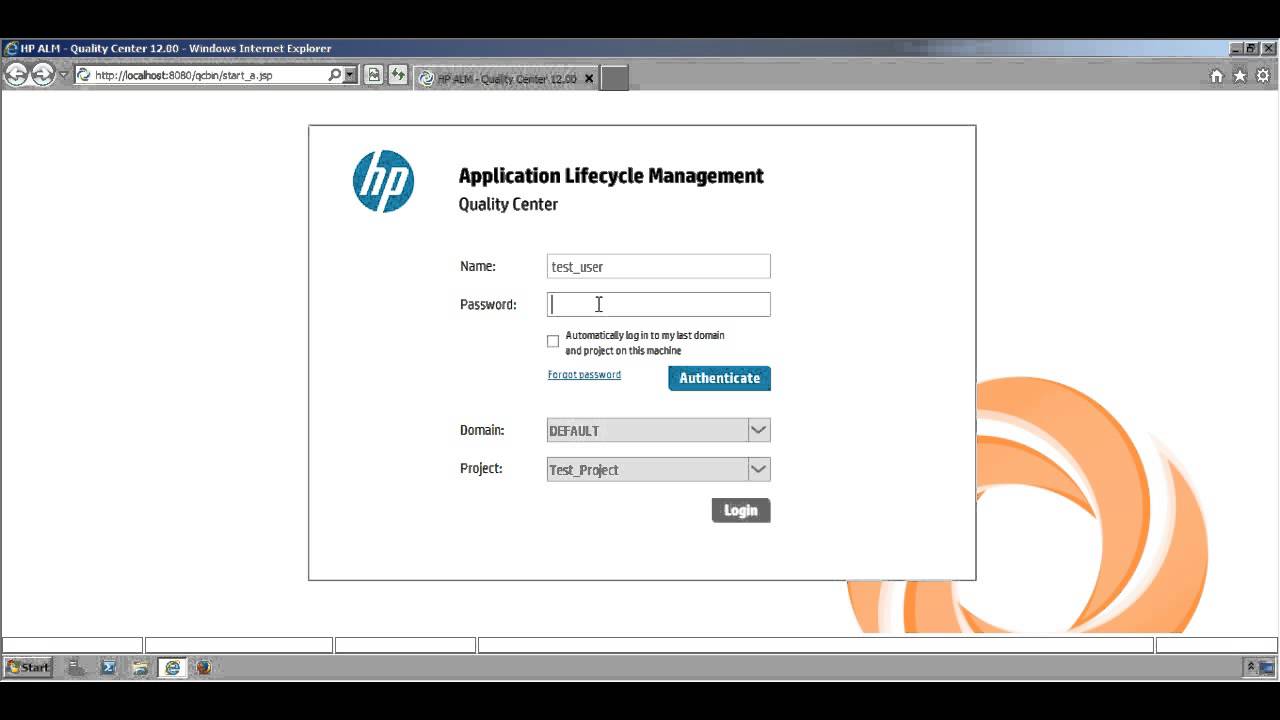Open Server Manager from the taskbar

coord(76,667)
